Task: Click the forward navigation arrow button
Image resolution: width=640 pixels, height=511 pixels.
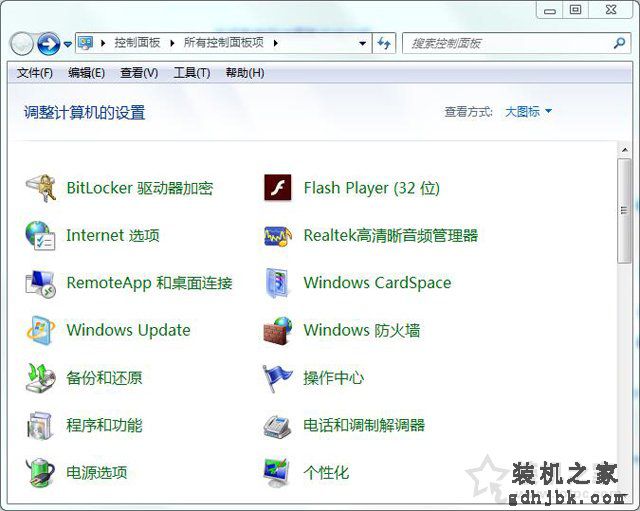Action: (49, 43)
